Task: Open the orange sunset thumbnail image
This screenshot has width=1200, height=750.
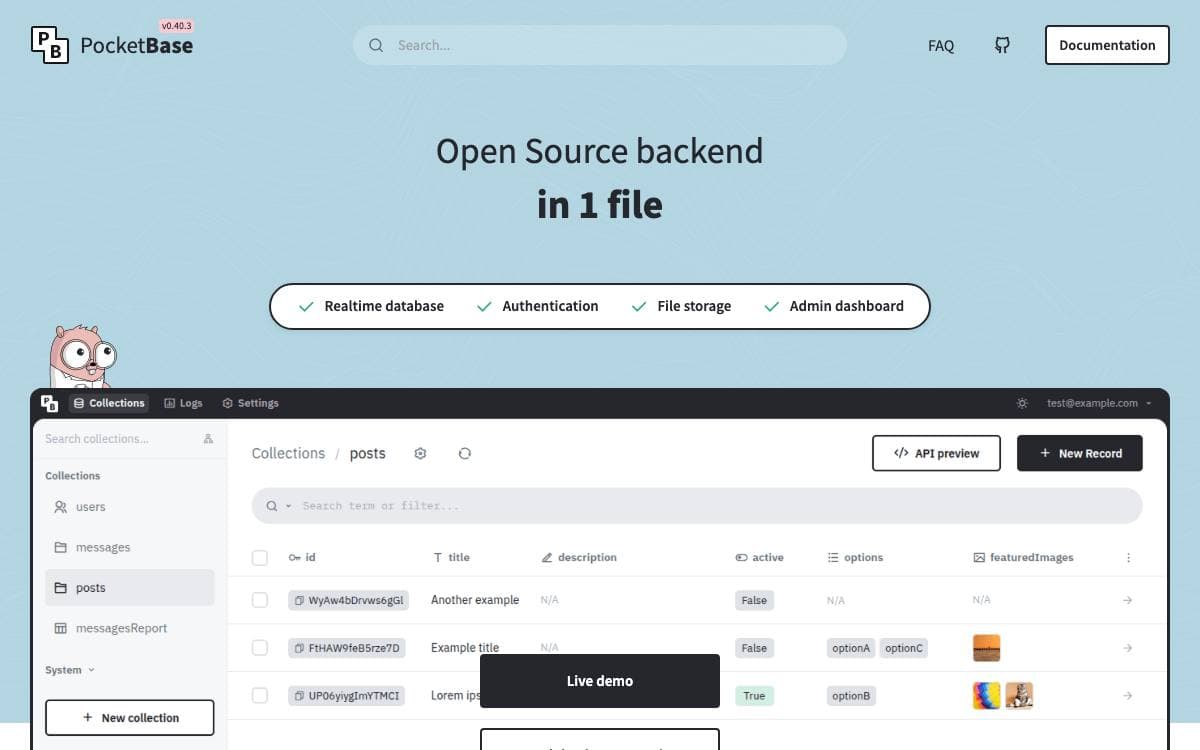Action: (987, 648)
